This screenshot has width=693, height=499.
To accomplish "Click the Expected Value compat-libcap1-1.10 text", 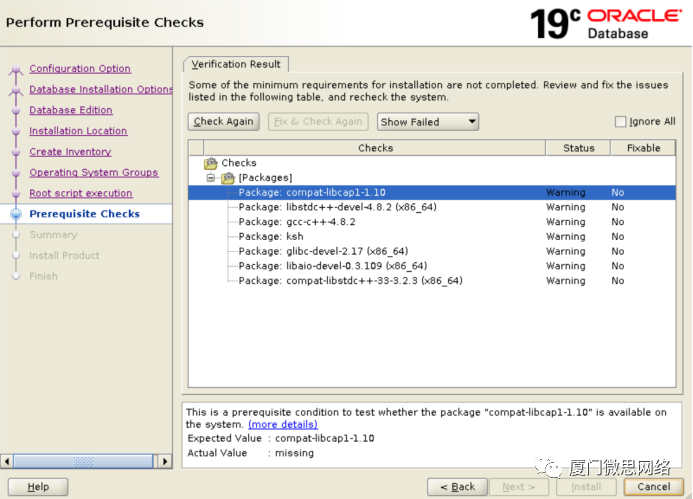I will [324, 438].
